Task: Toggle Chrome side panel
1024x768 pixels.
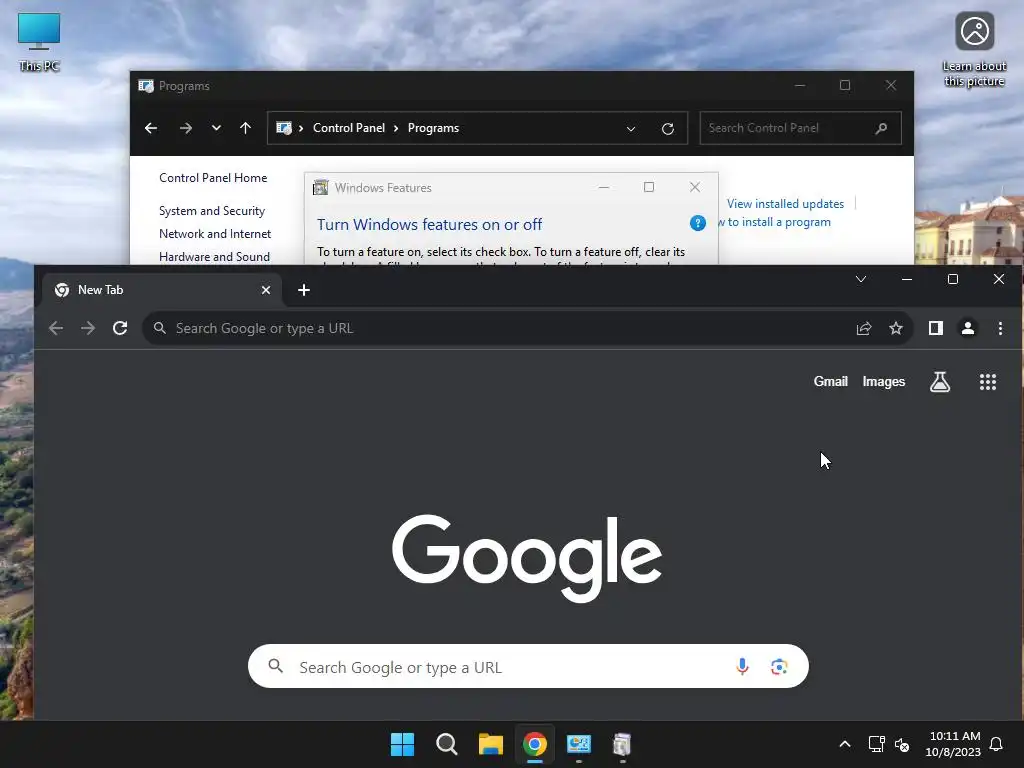Action: pos(936,328)
